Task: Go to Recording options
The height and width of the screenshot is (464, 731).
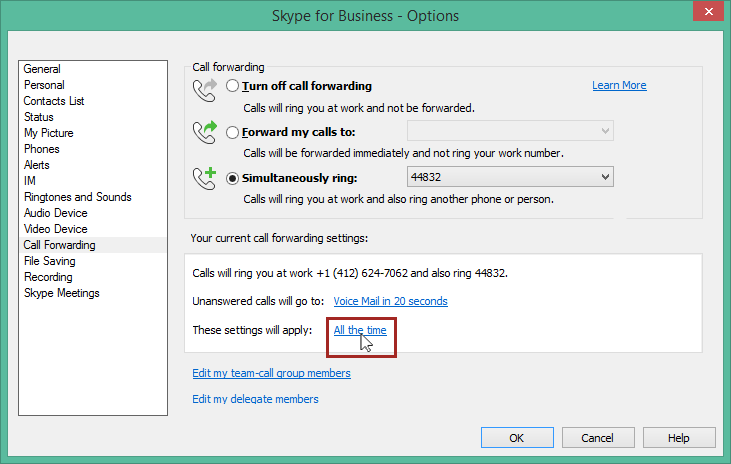Action: click(x=48, y=277)
